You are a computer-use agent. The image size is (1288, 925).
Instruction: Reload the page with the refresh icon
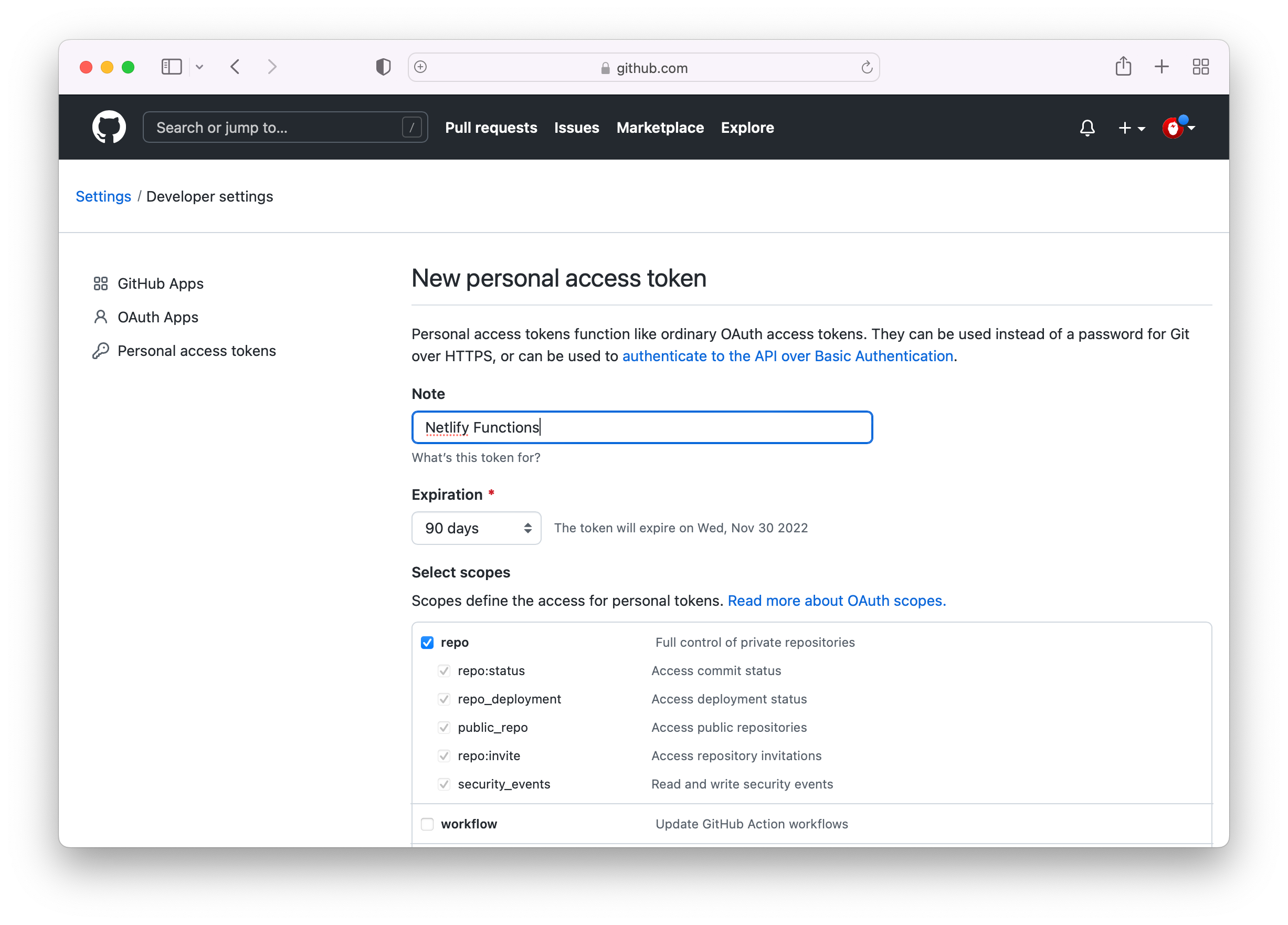click(x=867, y=68)
